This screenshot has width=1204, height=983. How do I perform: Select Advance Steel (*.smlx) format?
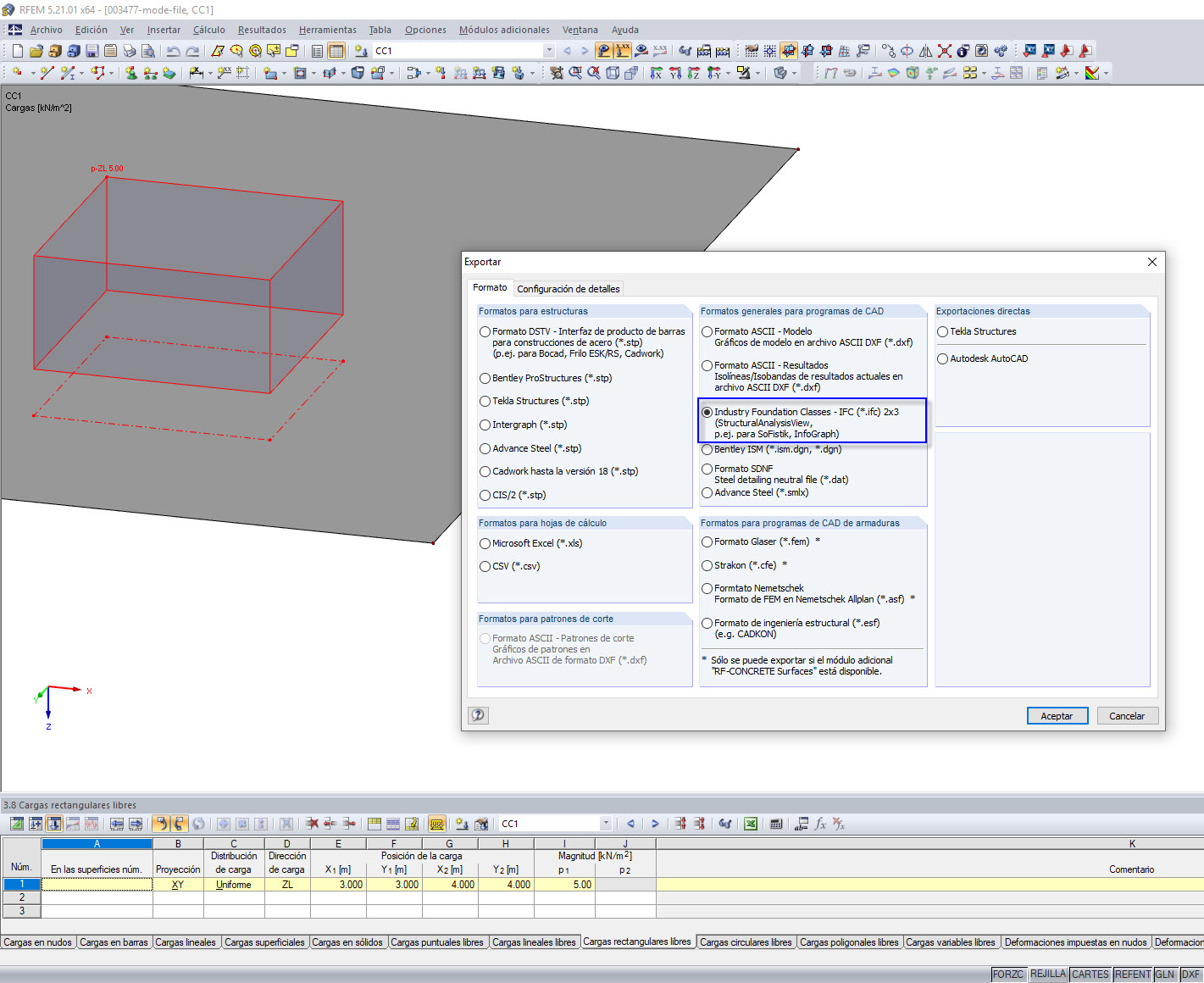click(x=707, y=493)
